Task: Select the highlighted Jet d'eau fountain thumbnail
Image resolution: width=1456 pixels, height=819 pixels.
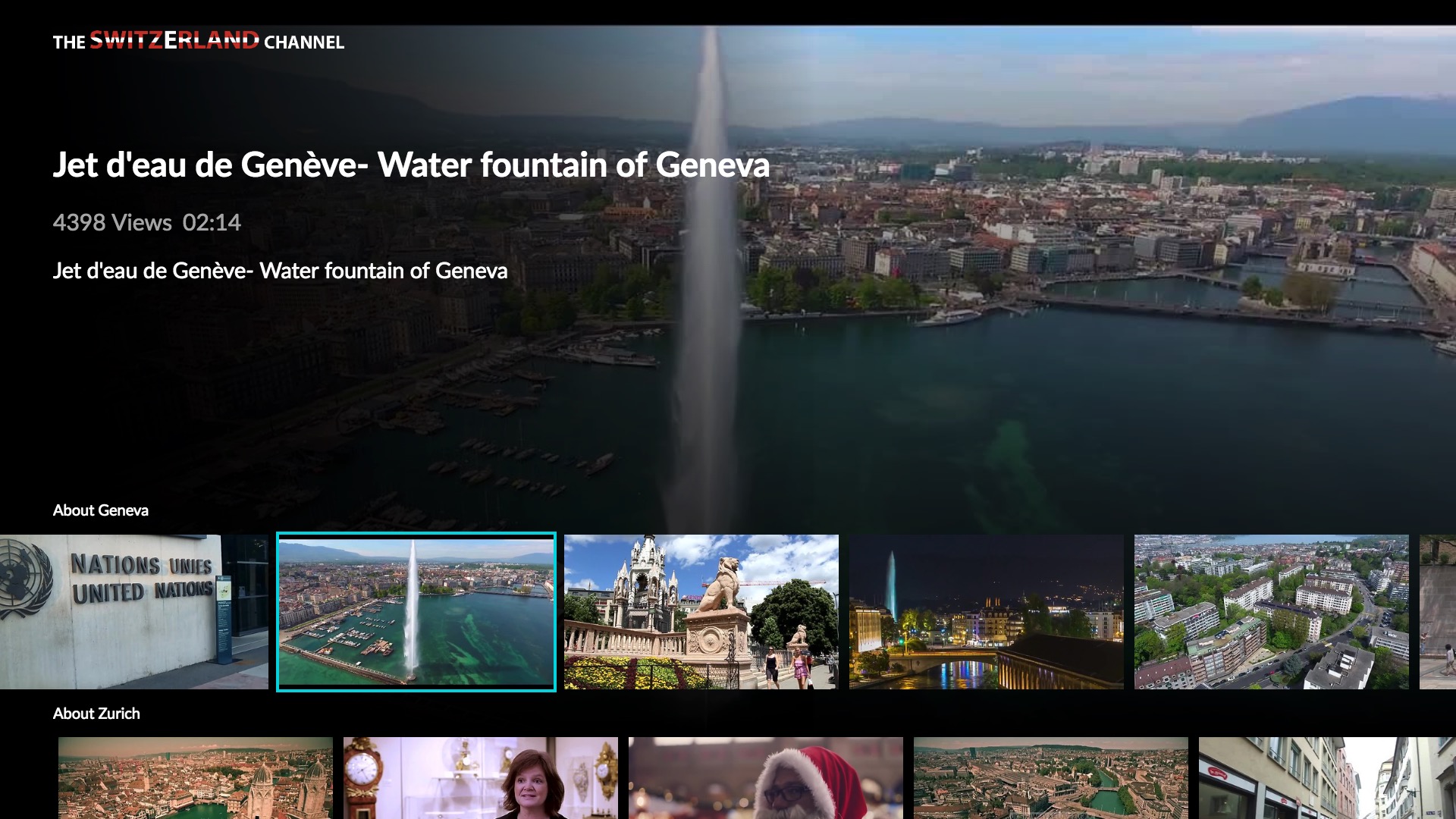Action: click(416, 611)
